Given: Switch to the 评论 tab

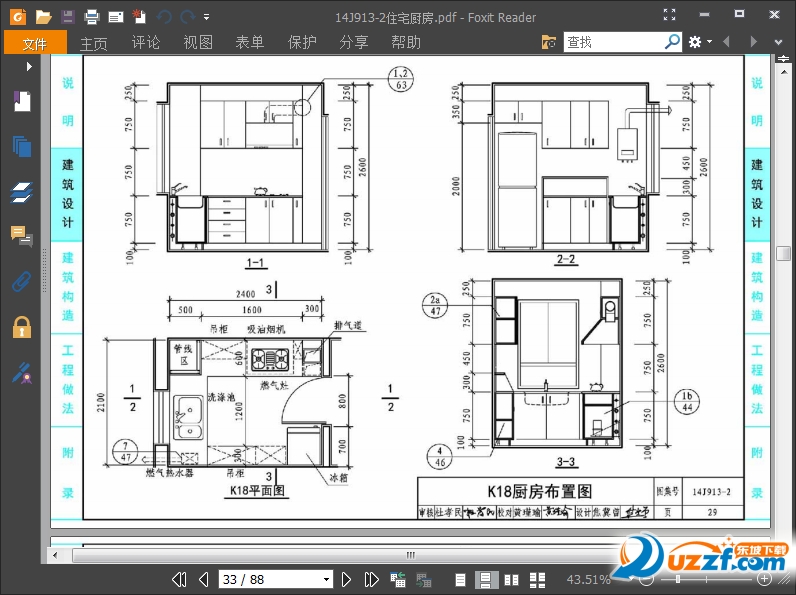Looking at the screenshot, I should pyautogui.click(x=146, y=42).
